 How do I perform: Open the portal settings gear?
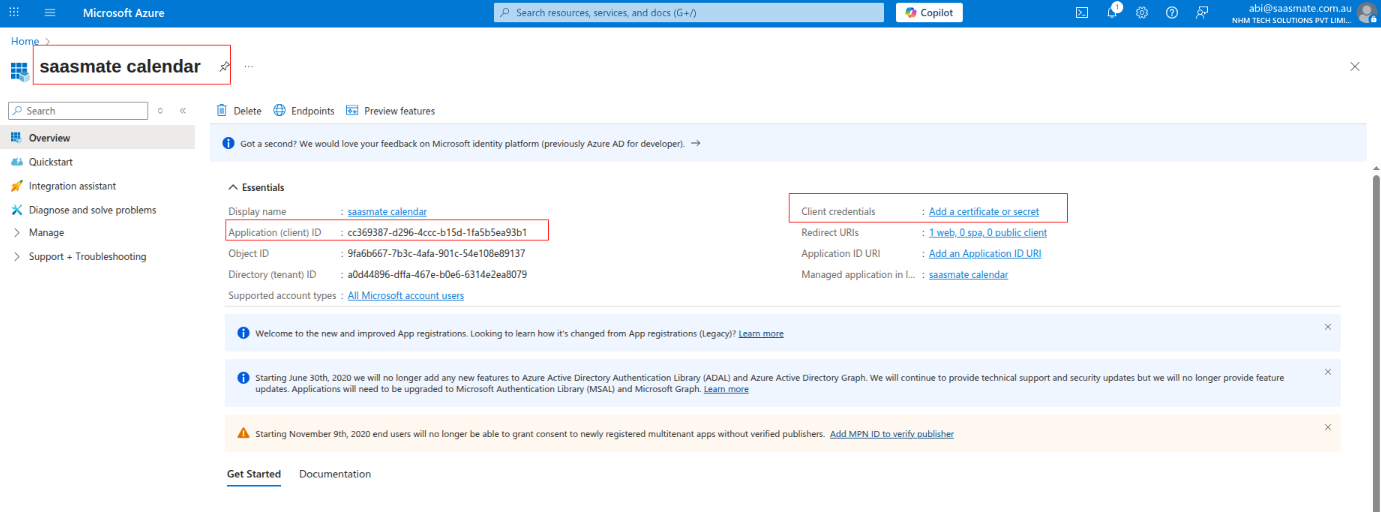pos(1141,13)
